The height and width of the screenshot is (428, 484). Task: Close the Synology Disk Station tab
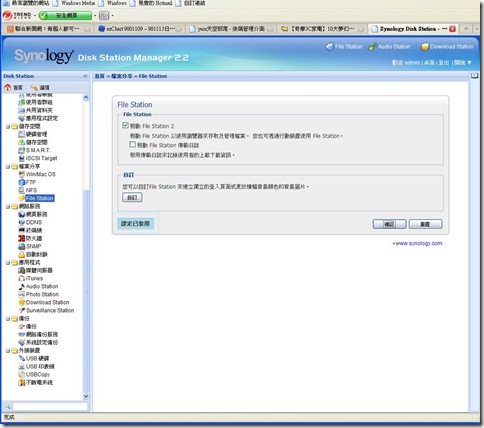[452, 29]
